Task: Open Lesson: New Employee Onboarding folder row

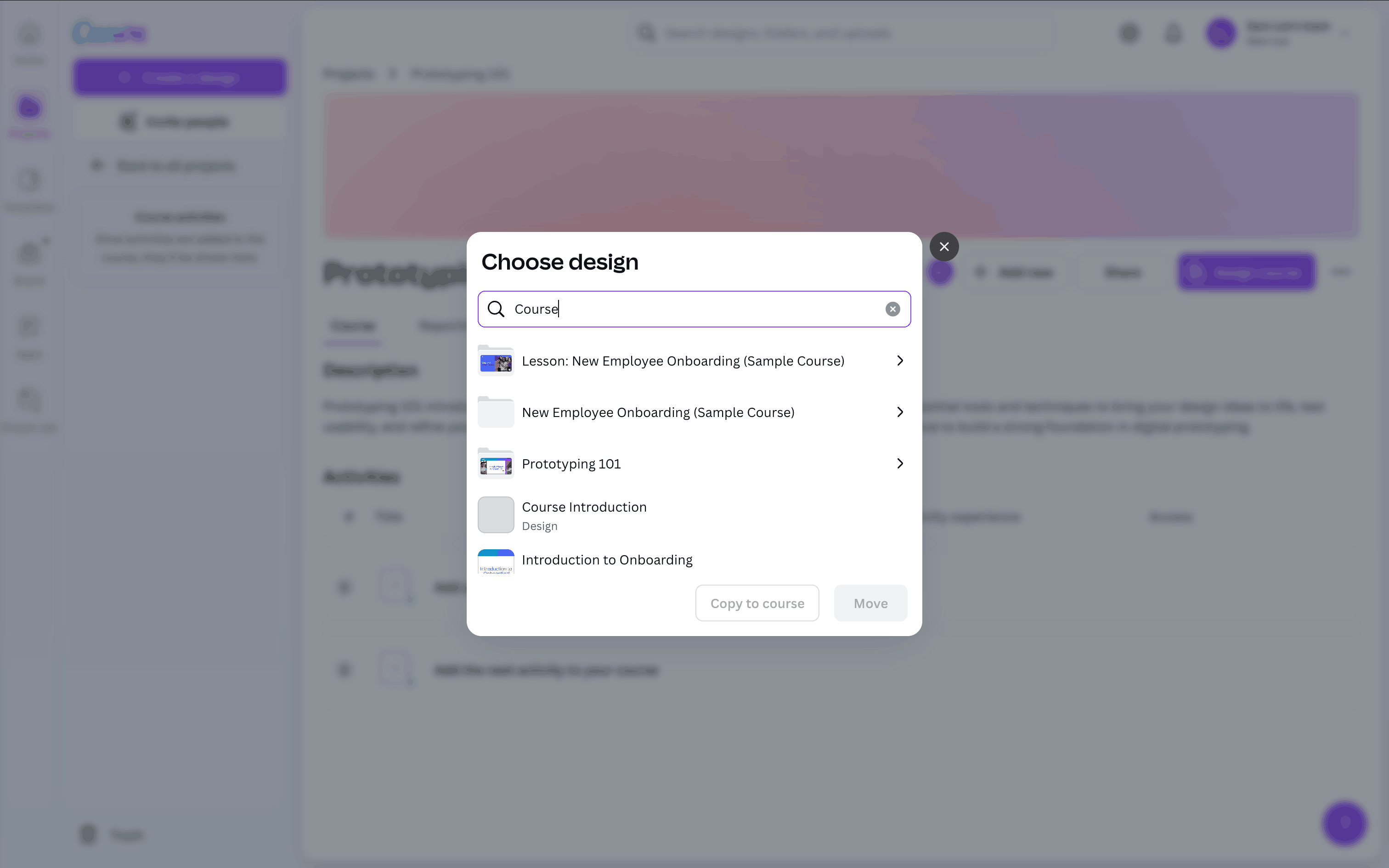Action: click(x=683, y=361)
